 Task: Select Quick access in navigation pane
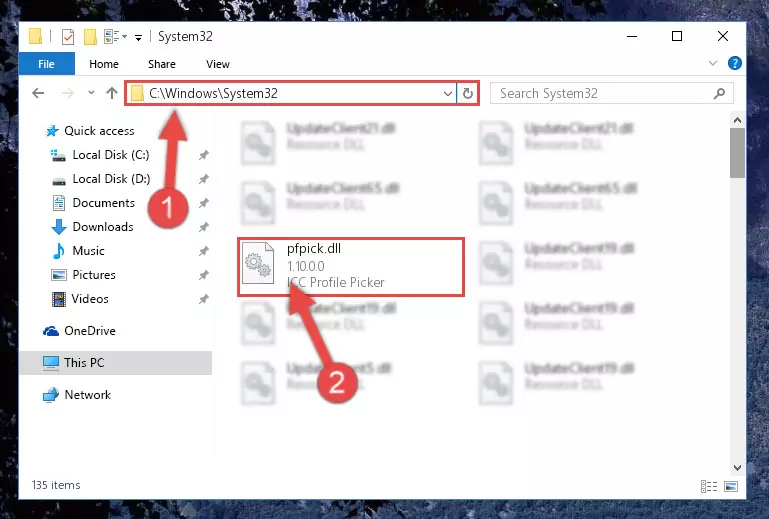(99, 131)
